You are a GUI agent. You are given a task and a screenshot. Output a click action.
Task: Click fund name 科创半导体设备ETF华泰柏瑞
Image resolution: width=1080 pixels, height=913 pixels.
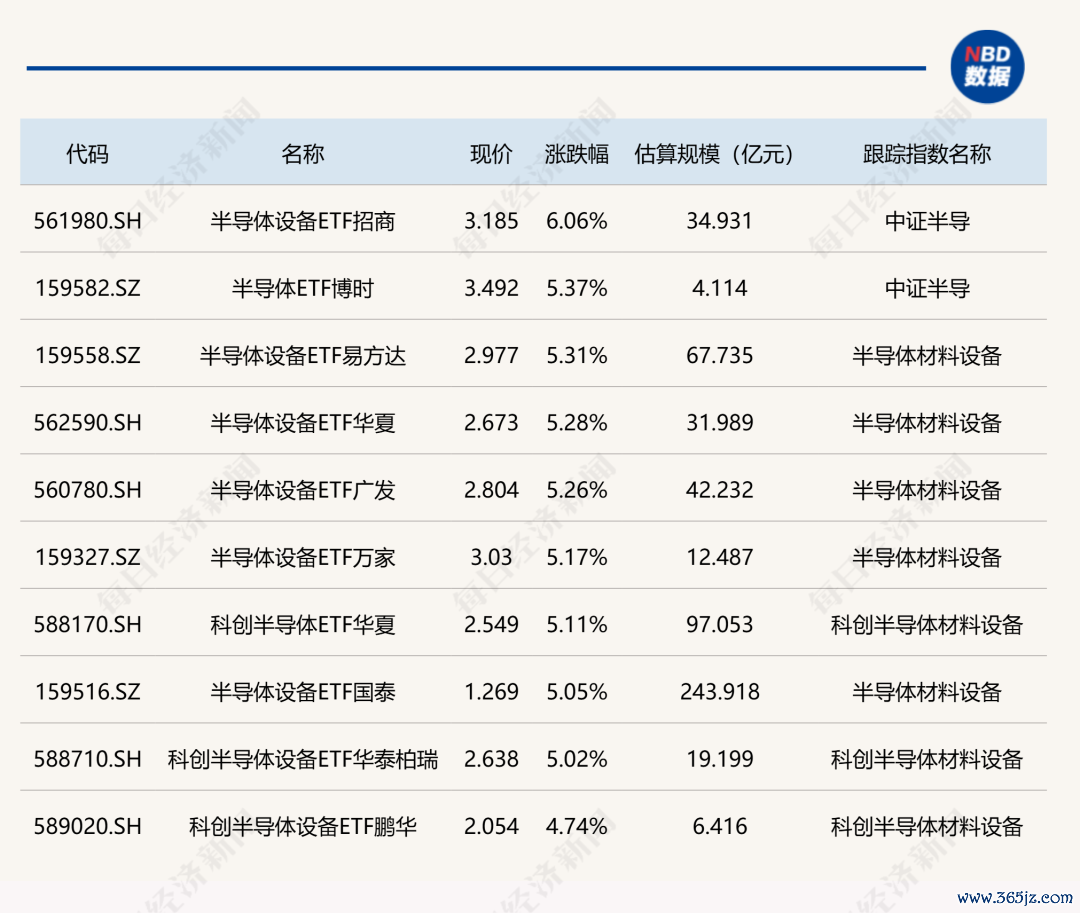point(303,759)
